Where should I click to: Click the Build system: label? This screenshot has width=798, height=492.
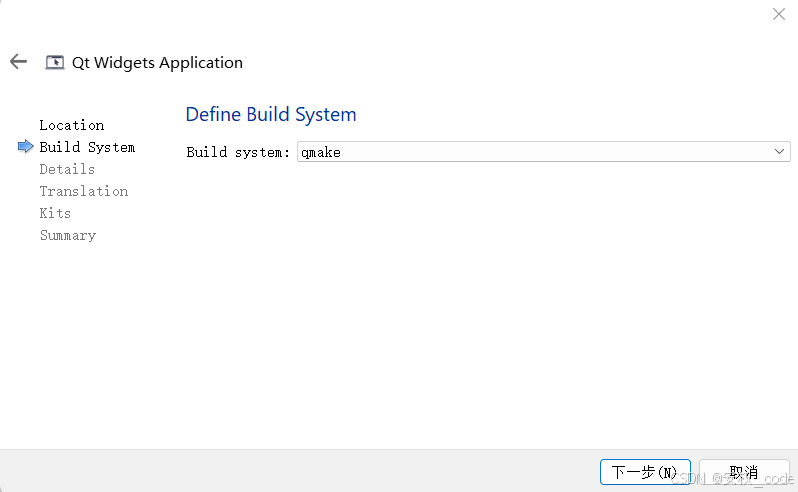tap(238, 152)
